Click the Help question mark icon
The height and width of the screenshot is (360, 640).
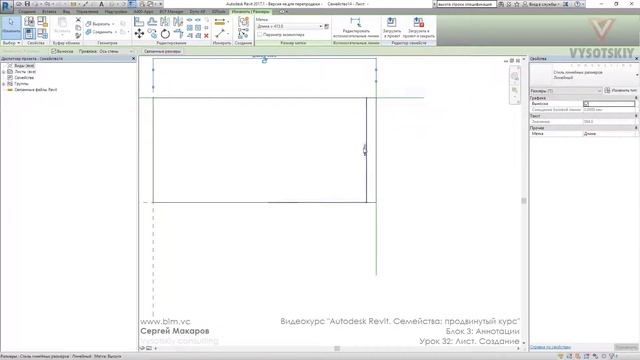click(577, 4)
